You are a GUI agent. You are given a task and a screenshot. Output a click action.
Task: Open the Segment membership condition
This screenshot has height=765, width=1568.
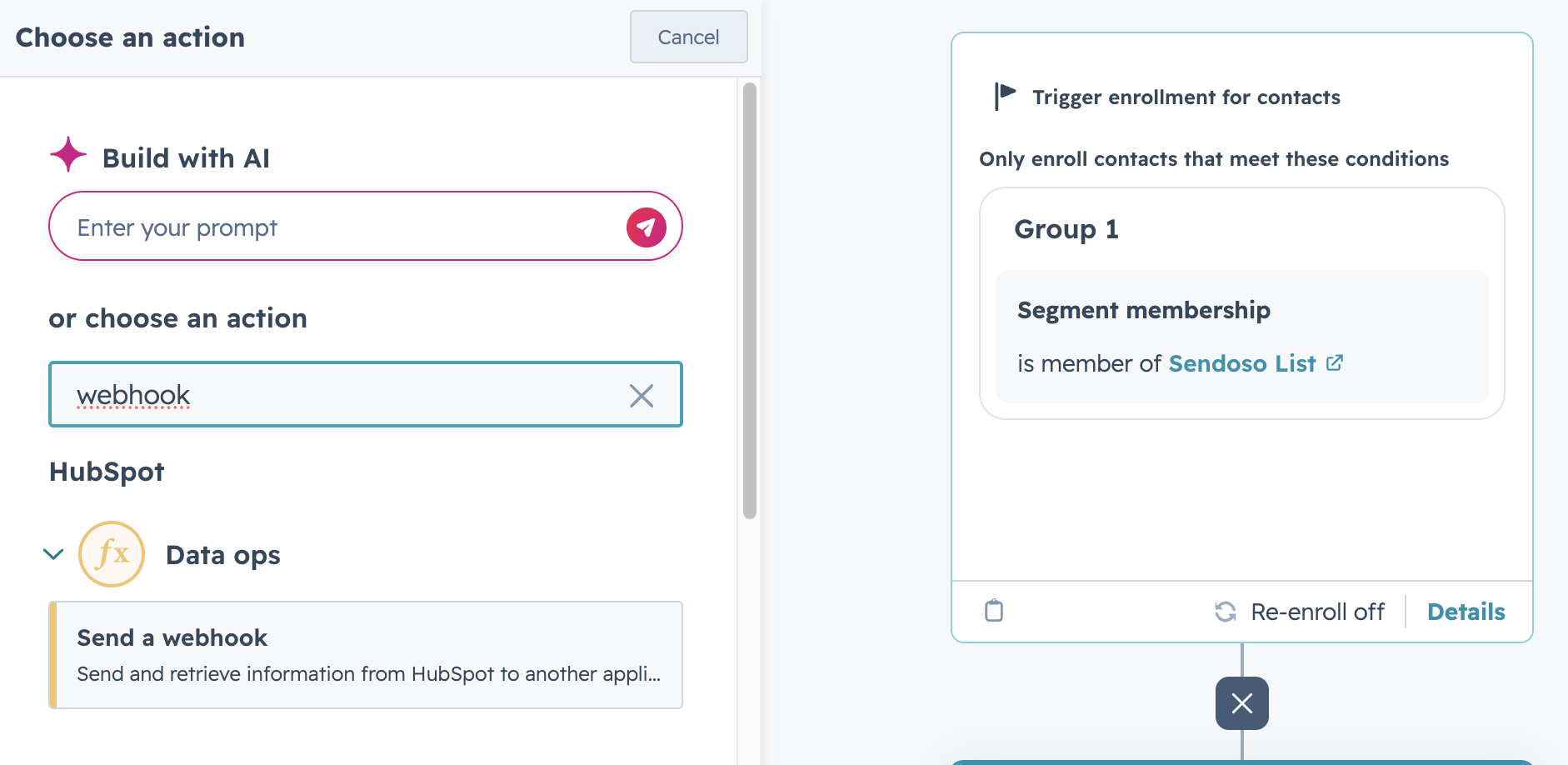tap(1242, 337)
